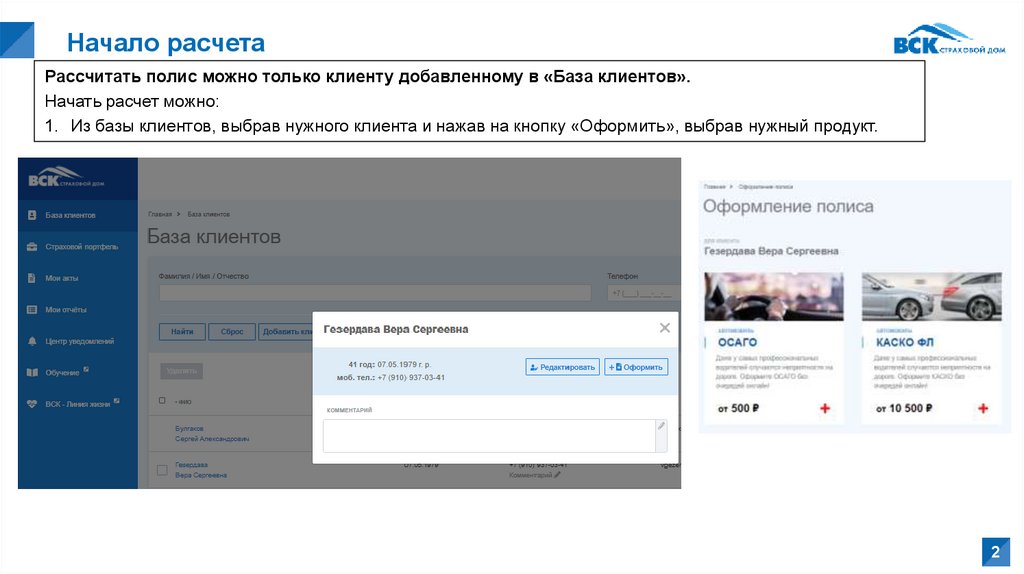
Task: Click the greyed Удалить button
Action: 182,371
